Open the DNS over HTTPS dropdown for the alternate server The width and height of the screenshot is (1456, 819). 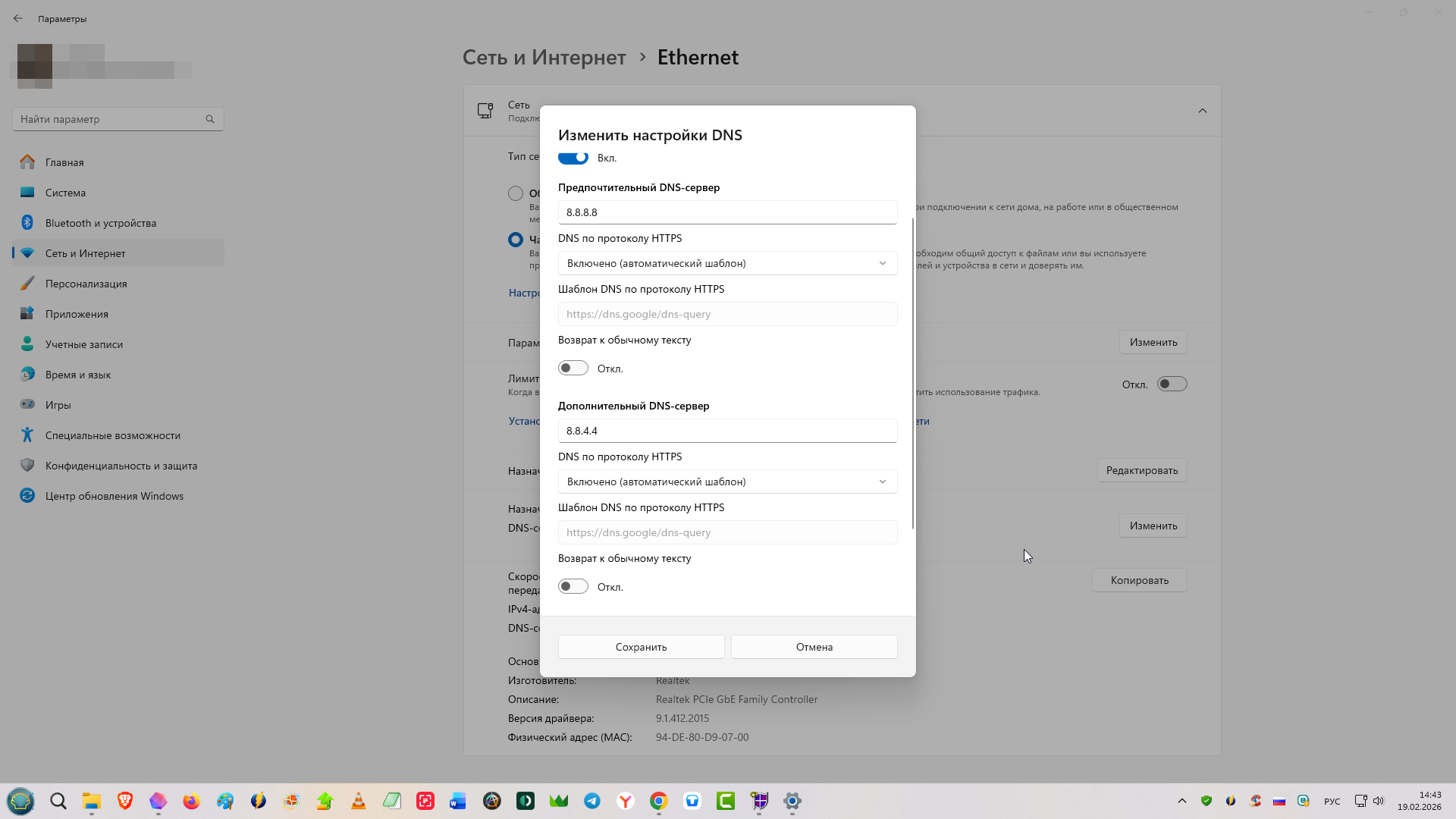tap(727, 482)
